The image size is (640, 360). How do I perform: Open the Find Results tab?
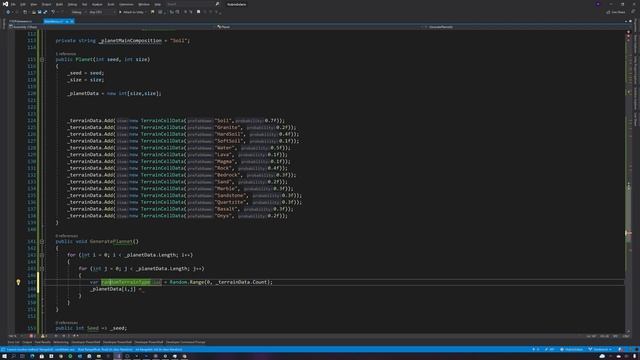point(42,342)
